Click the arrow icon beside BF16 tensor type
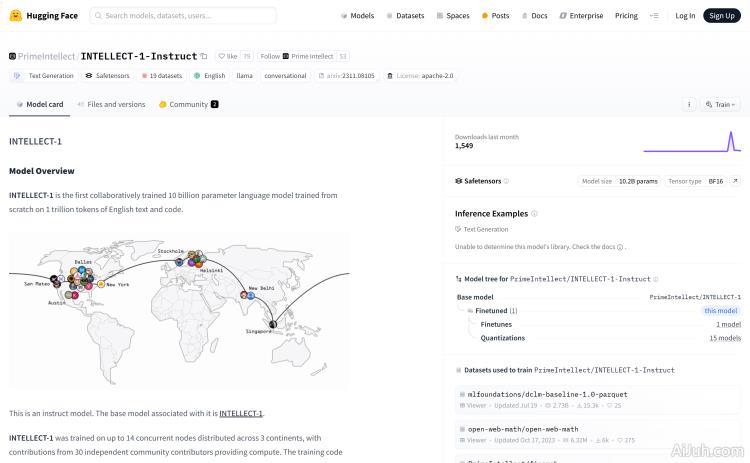 coord(735,181)
